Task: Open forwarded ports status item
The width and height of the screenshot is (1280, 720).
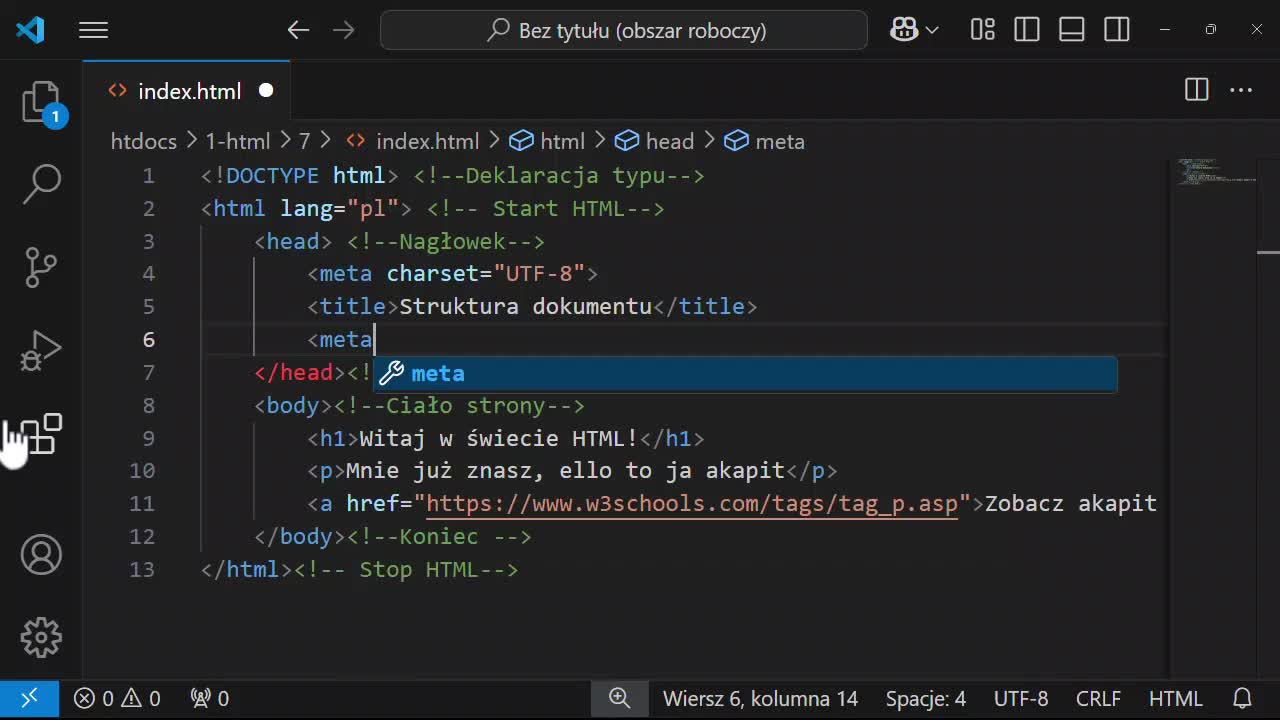Action: pyautogui.click(x=210, y=699)
